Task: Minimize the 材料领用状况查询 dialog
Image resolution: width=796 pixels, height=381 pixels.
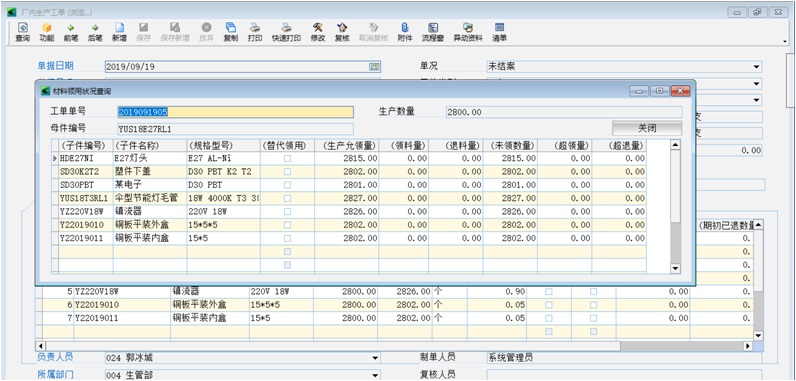Action: (639, 91)
